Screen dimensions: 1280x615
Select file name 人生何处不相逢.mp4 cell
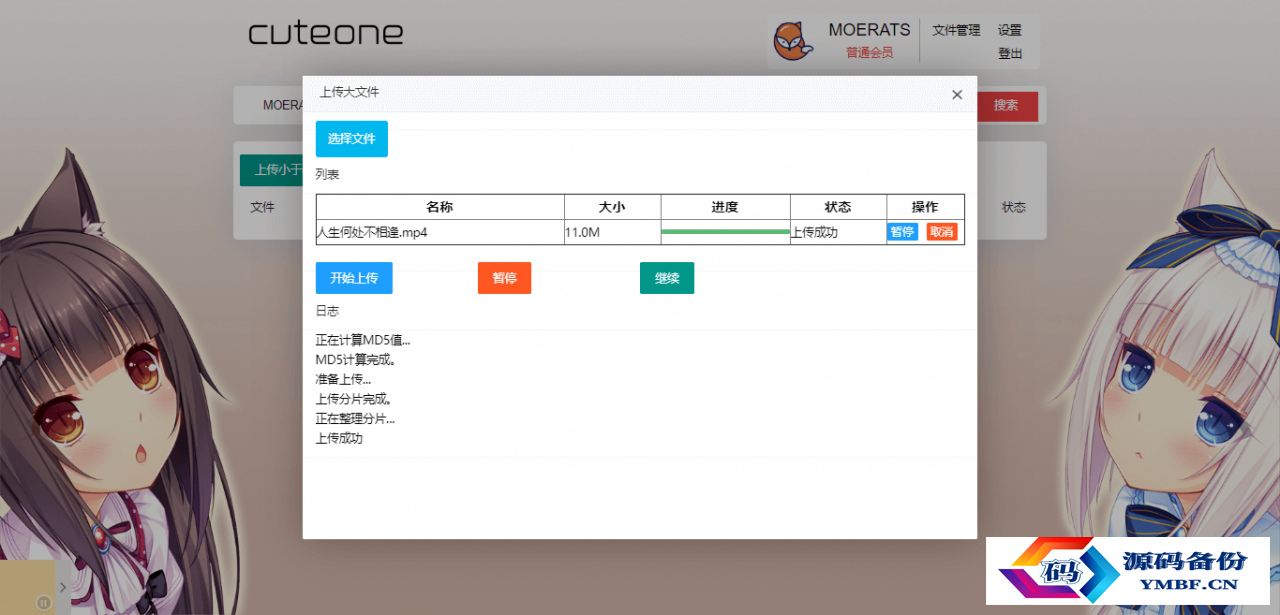[440, 232]
